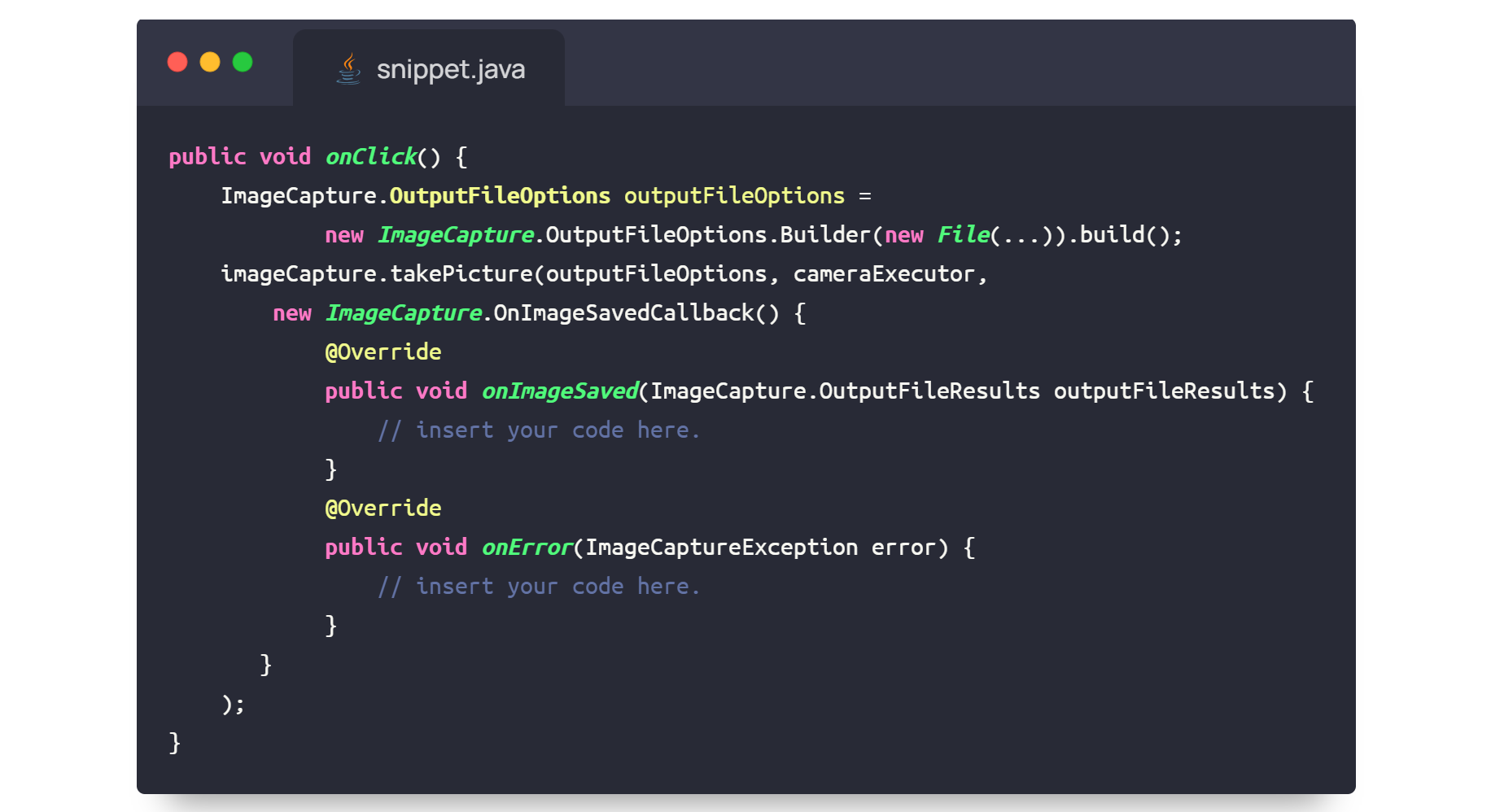Click the green traffic-light circle
Viewport: 1491px width, 812px height.
coord(242,62)
